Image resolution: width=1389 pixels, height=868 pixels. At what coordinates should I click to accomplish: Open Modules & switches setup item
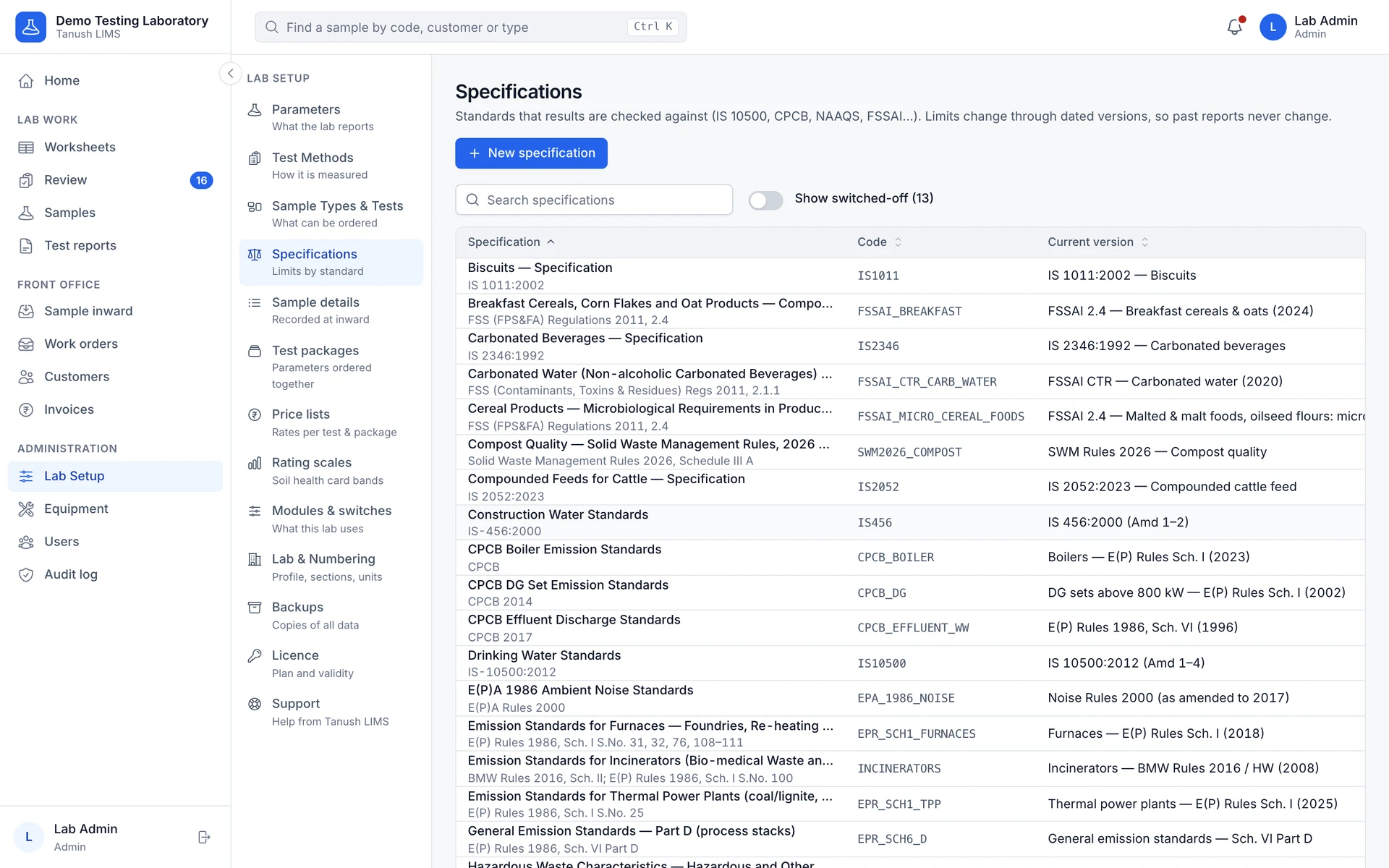(x=331, y=519)
